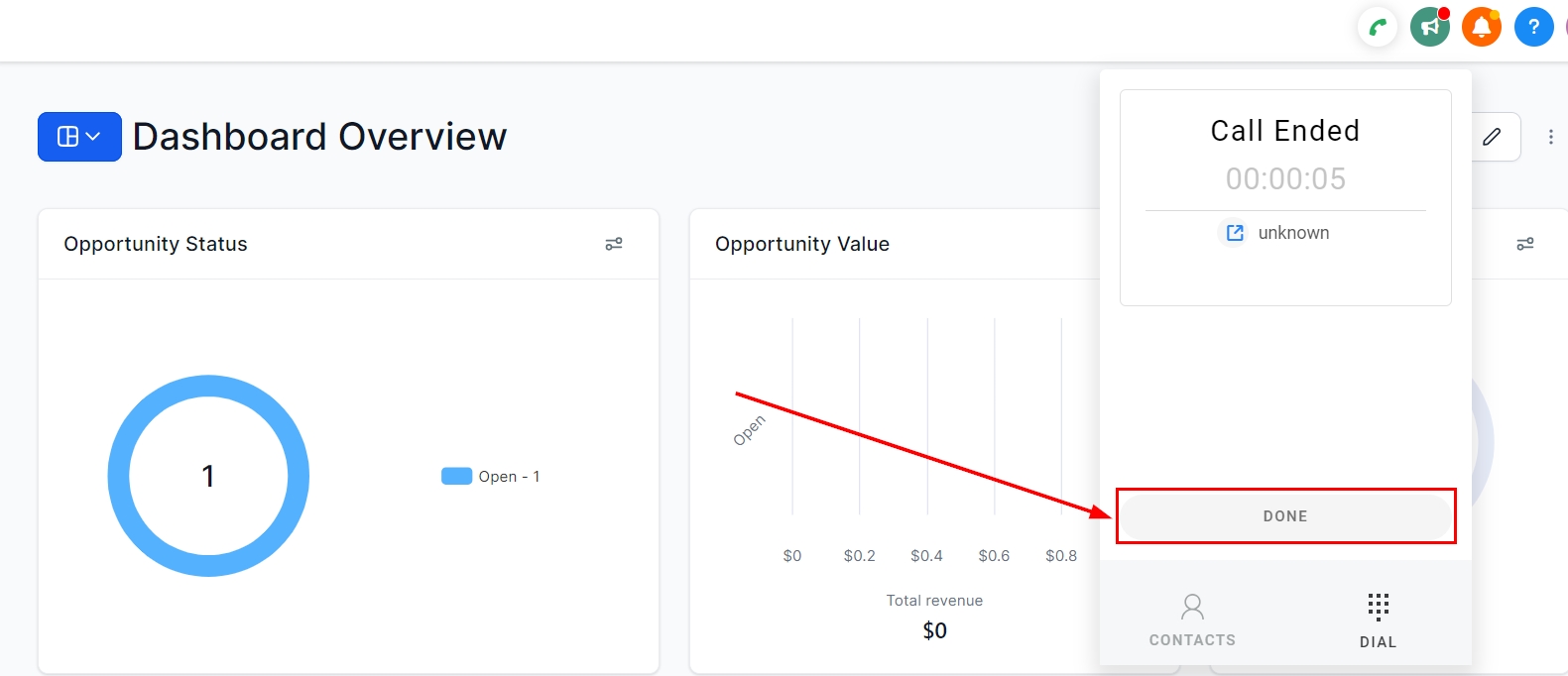Click the blue Open legend swatch
This screenshot has width=1568, height=676.
[456, 477]
